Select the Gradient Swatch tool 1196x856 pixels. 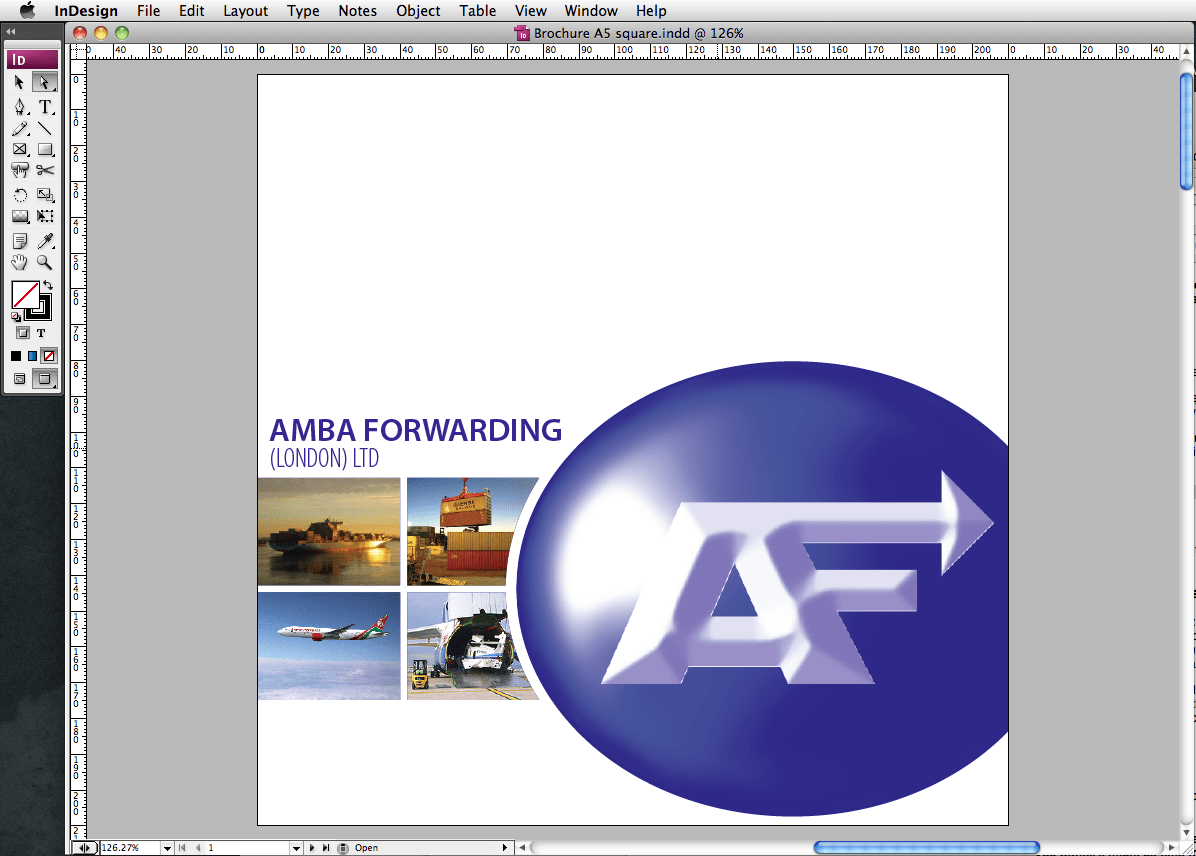coord(20,217)
